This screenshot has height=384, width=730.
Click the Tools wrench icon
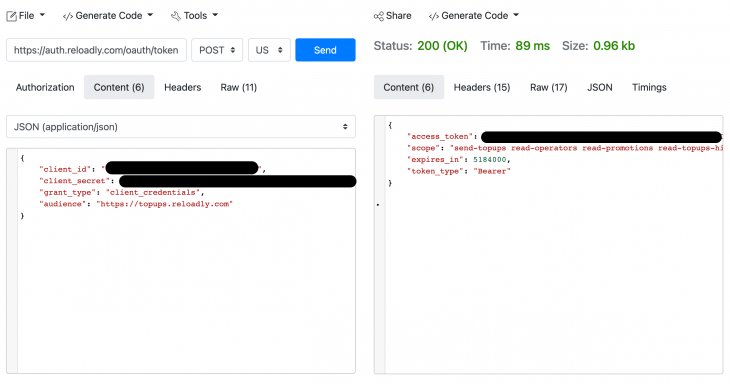click(x=176, y=16)
